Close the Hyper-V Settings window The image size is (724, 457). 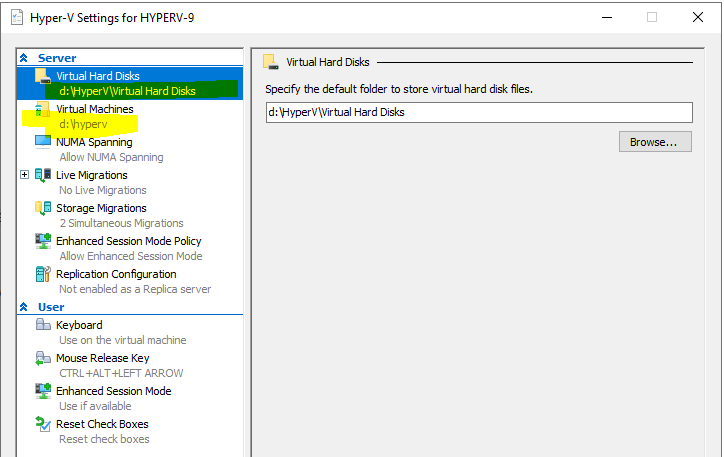(698, 18)
